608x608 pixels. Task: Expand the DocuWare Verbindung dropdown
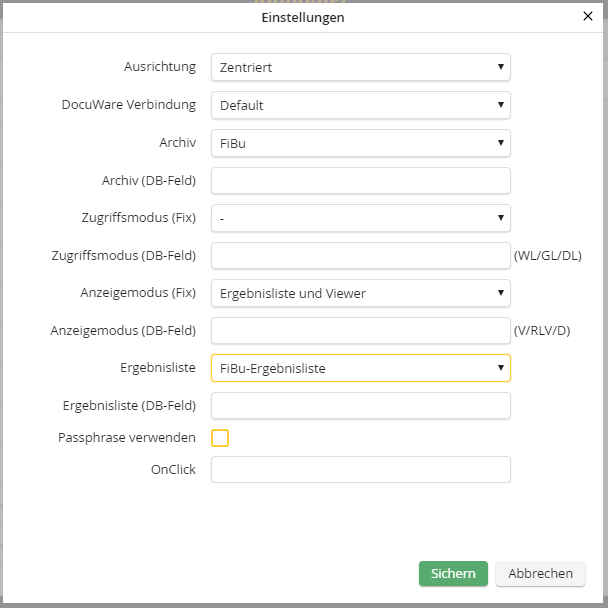360,105
